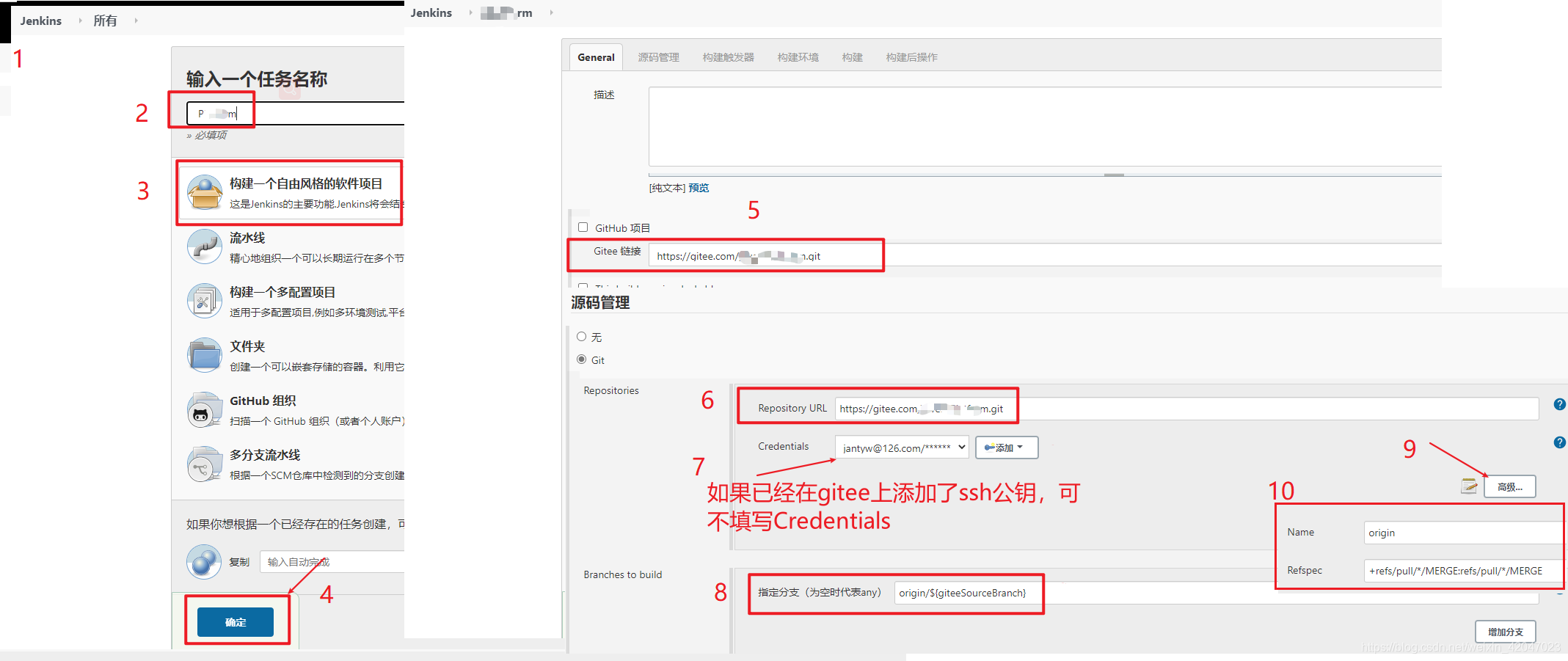Grab the description area resize handle
This screenshot has height=661, width=1568.
[1114, 175]
